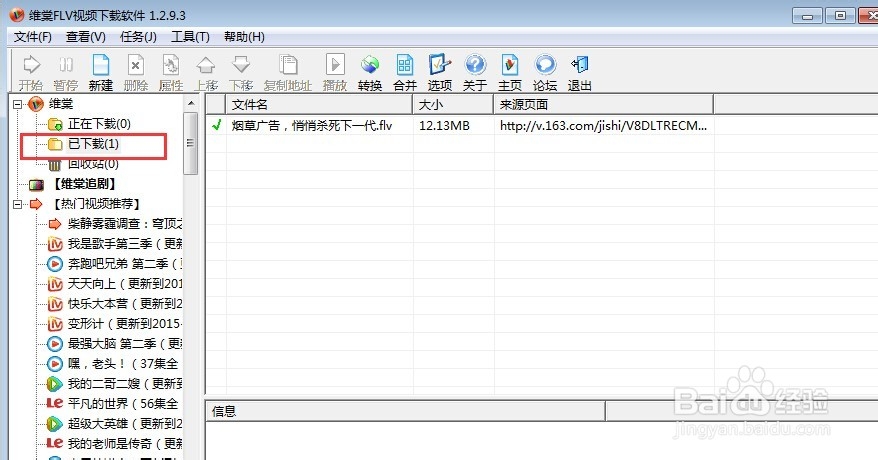Click the 下移 (move down) icon
Viewport: 878px width, 460px height.
point(241,73)
